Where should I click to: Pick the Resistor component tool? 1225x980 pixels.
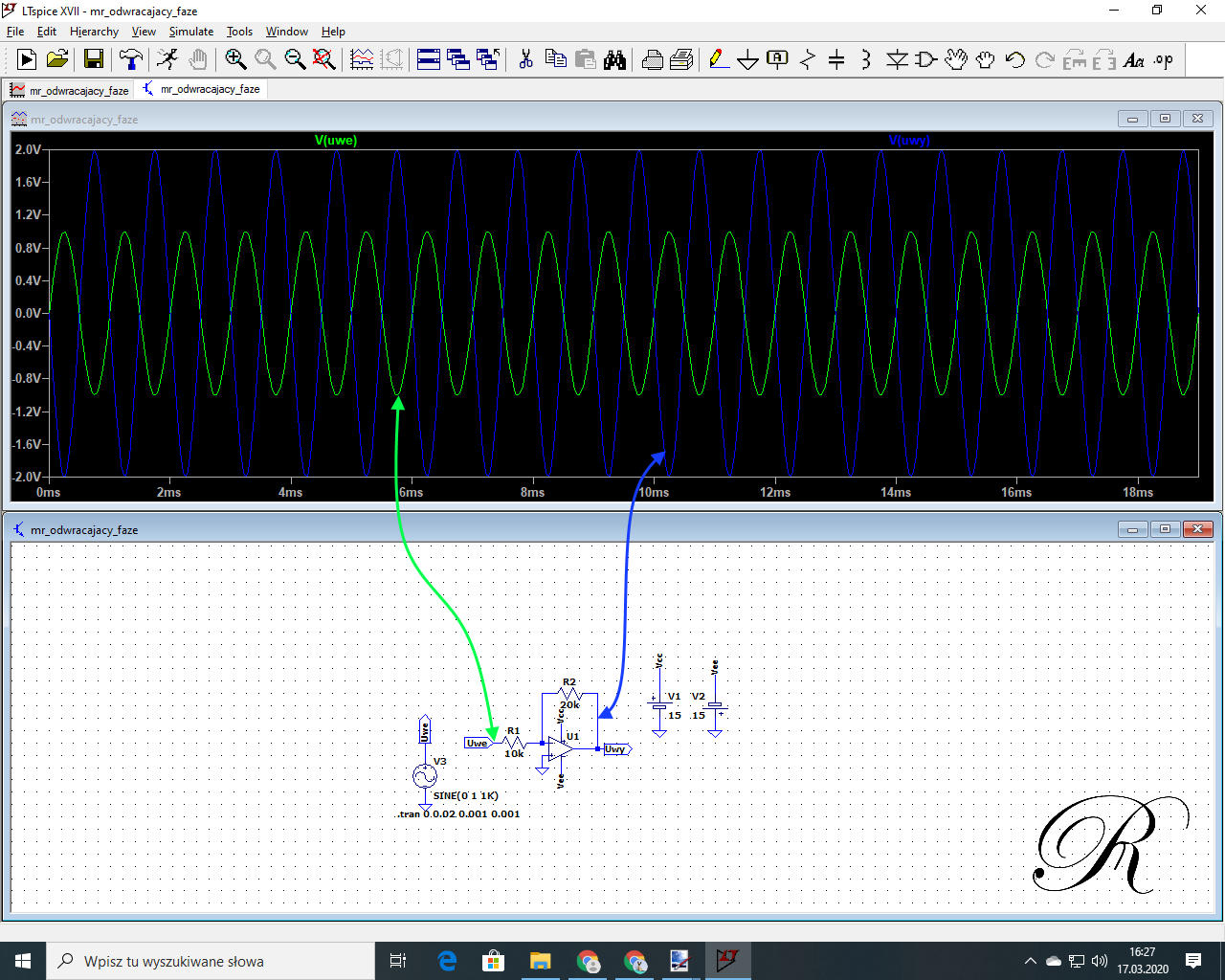(808, 59)
